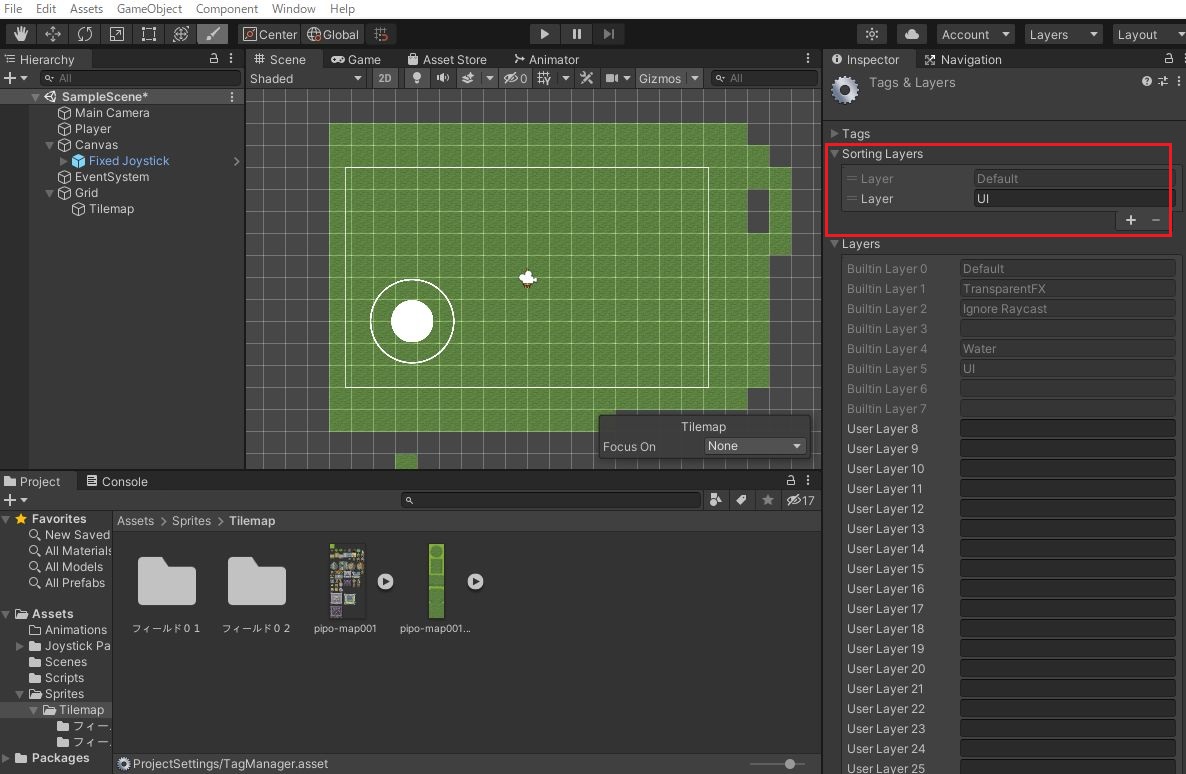
Task: Switch to the Navigation tab
Action: pyautogui.click(x=963, y=59)
